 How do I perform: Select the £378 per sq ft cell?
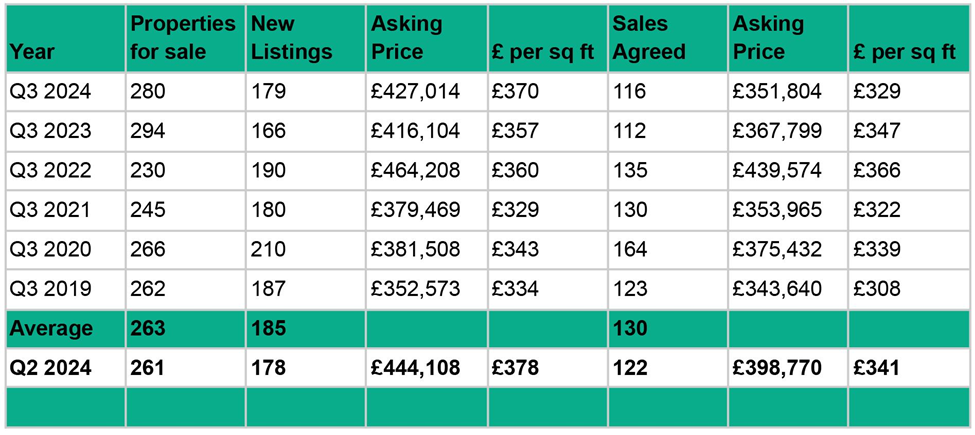click(515, 368)
